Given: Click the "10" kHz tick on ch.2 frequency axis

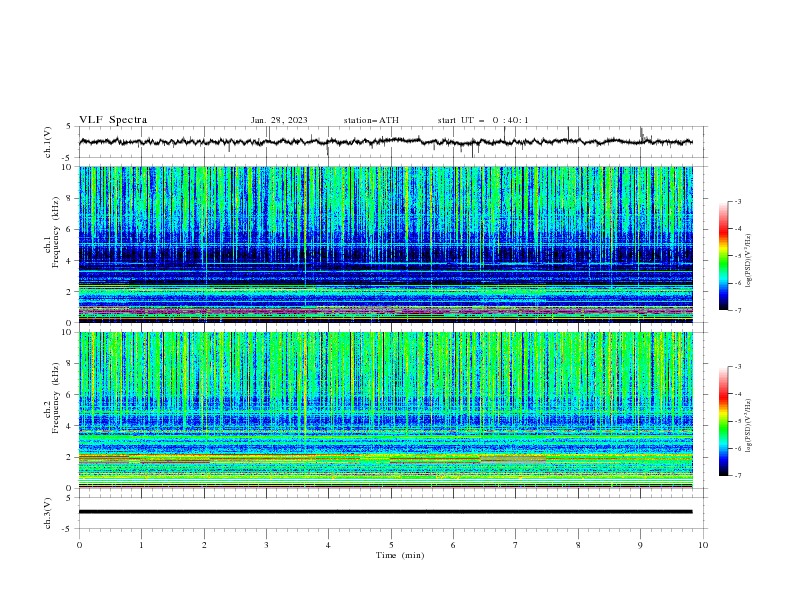Looking at the screenshot, I should tap(68, 332).
